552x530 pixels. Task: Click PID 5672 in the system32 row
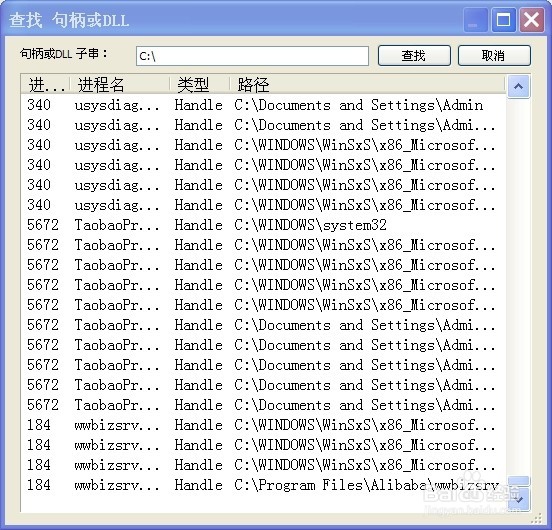click(x=43, y=225)
